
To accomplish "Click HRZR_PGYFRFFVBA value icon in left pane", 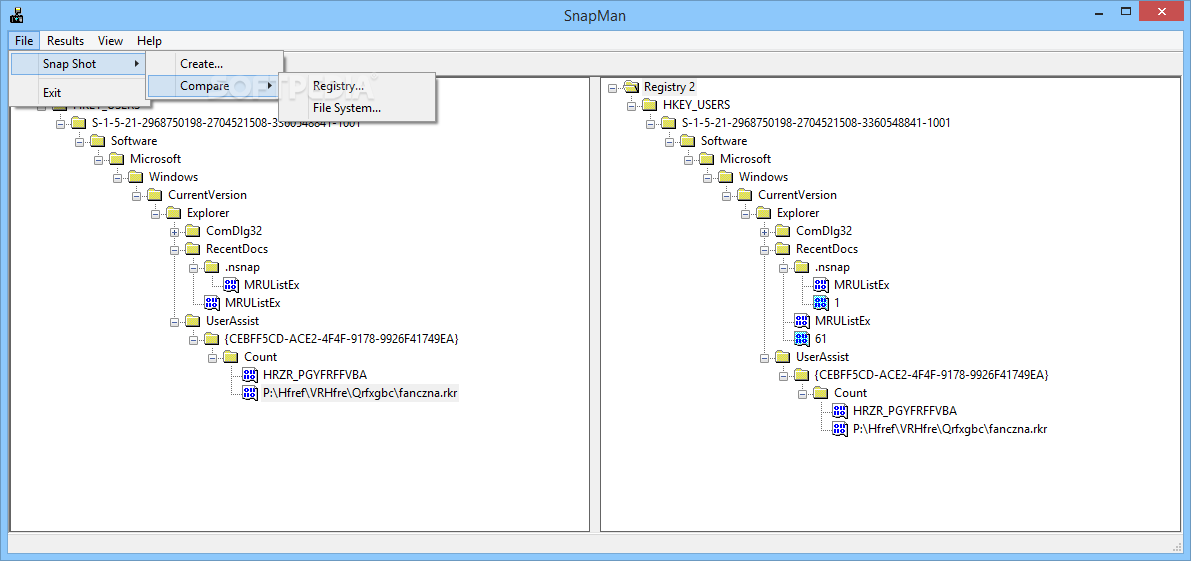I will [x=250, y=374].
